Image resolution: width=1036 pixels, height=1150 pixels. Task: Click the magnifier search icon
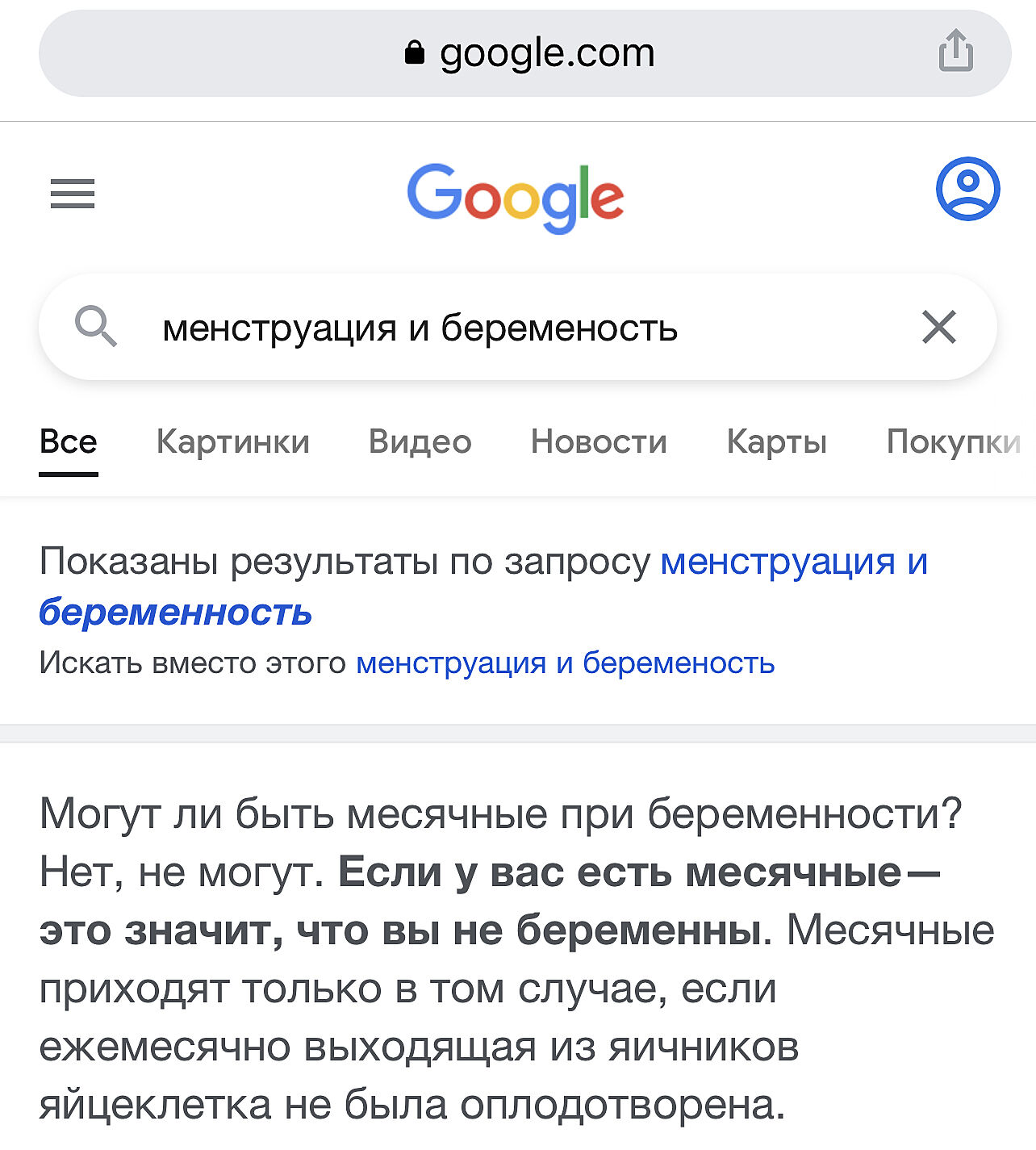[x=96, y=327]
